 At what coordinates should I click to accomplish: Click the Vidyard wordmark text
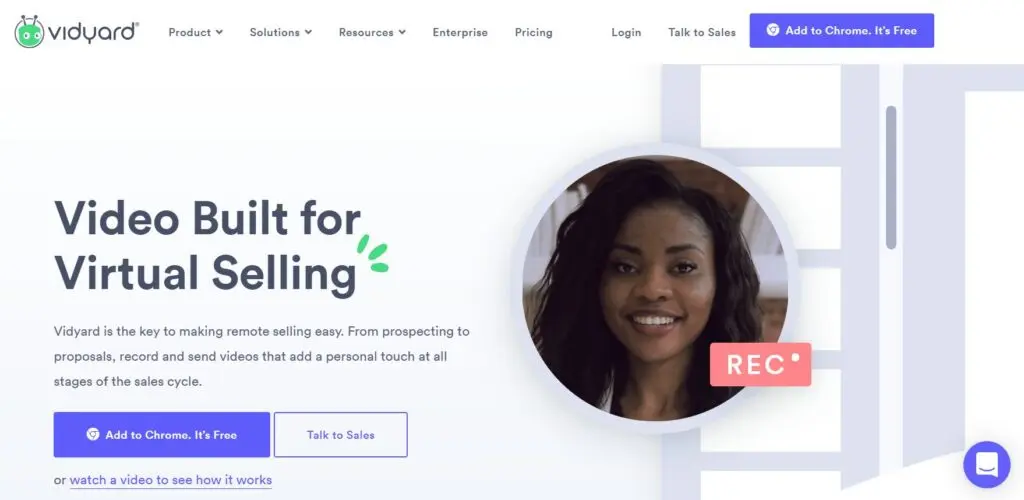point(93,32)
